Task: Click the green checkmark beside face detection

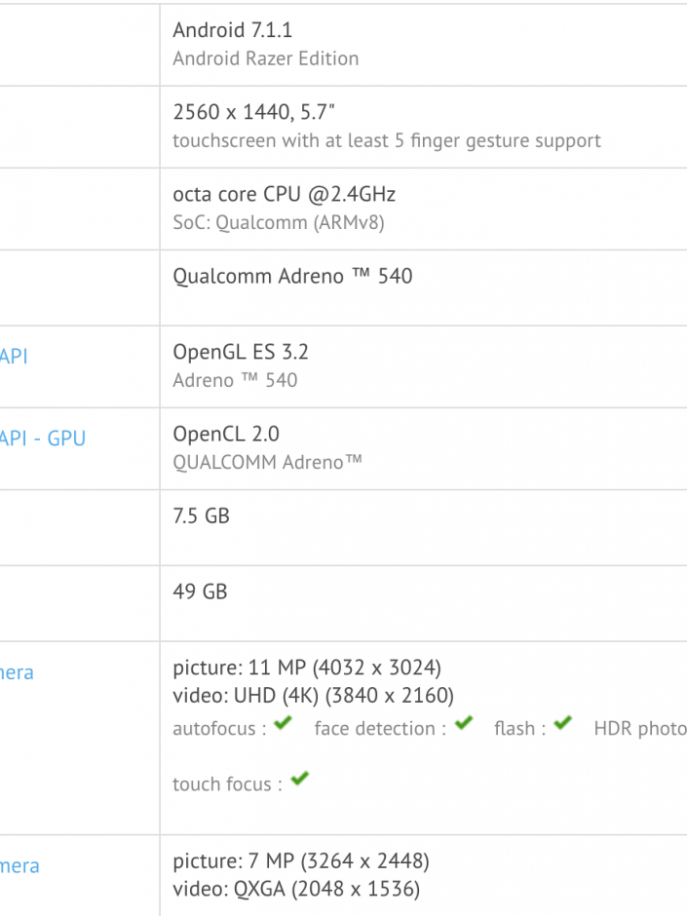Action: coord(463,724)
